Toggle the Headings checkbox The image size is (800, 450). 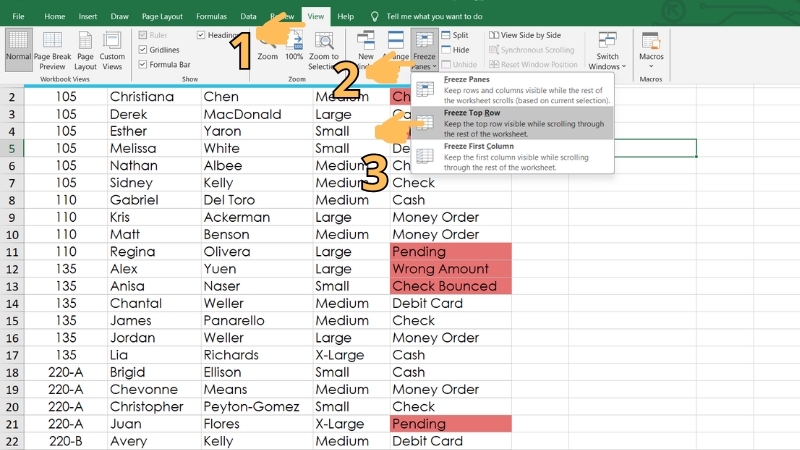click(x=202, y=35)
